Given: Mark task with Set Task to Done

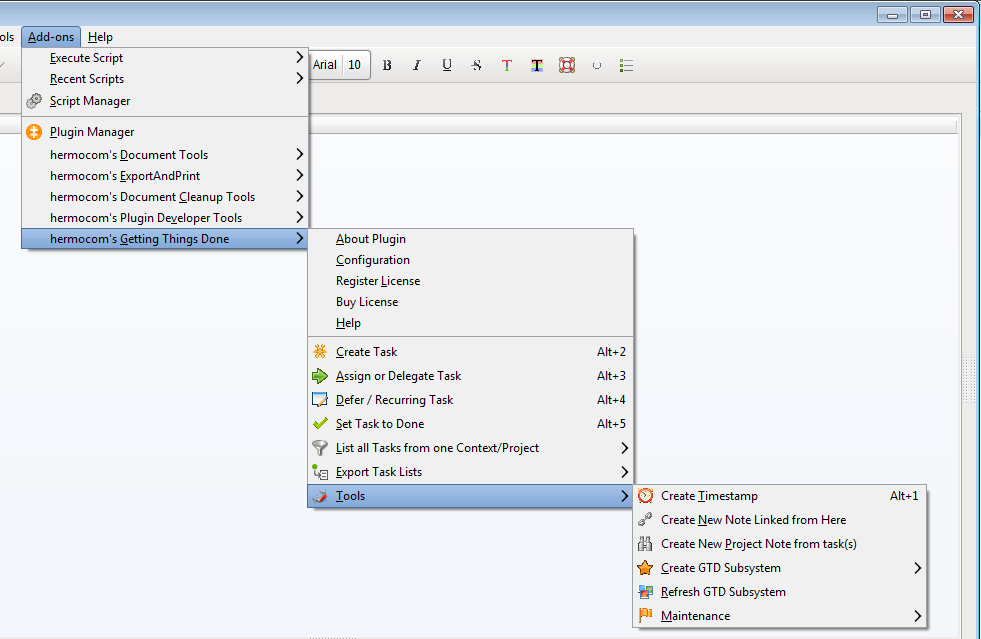Looking at the screenshot, I should 379,424.
